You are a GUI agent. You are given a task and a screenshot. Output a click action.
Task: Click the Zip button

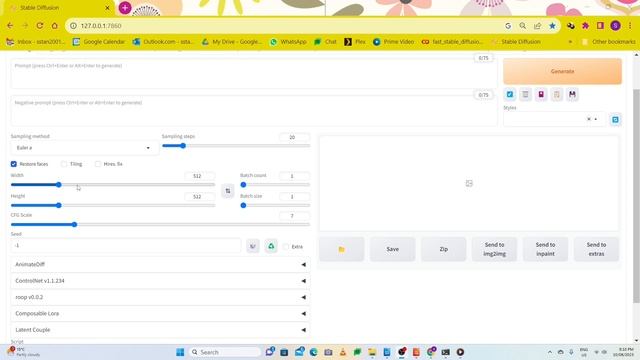coord(444,249)
